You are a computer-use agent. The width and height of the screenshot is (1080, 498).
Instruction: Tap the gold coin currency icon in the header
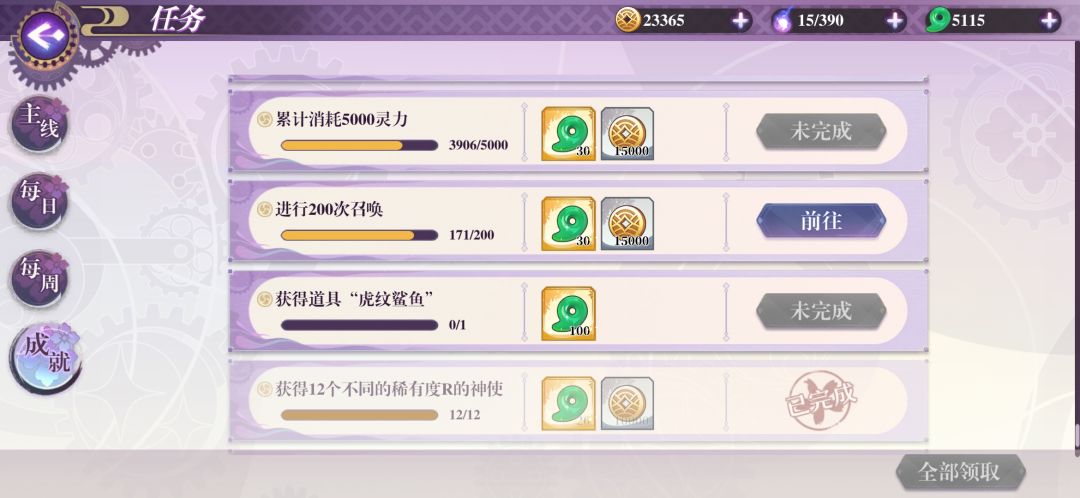pyautogui.click(x=627, y=20)
